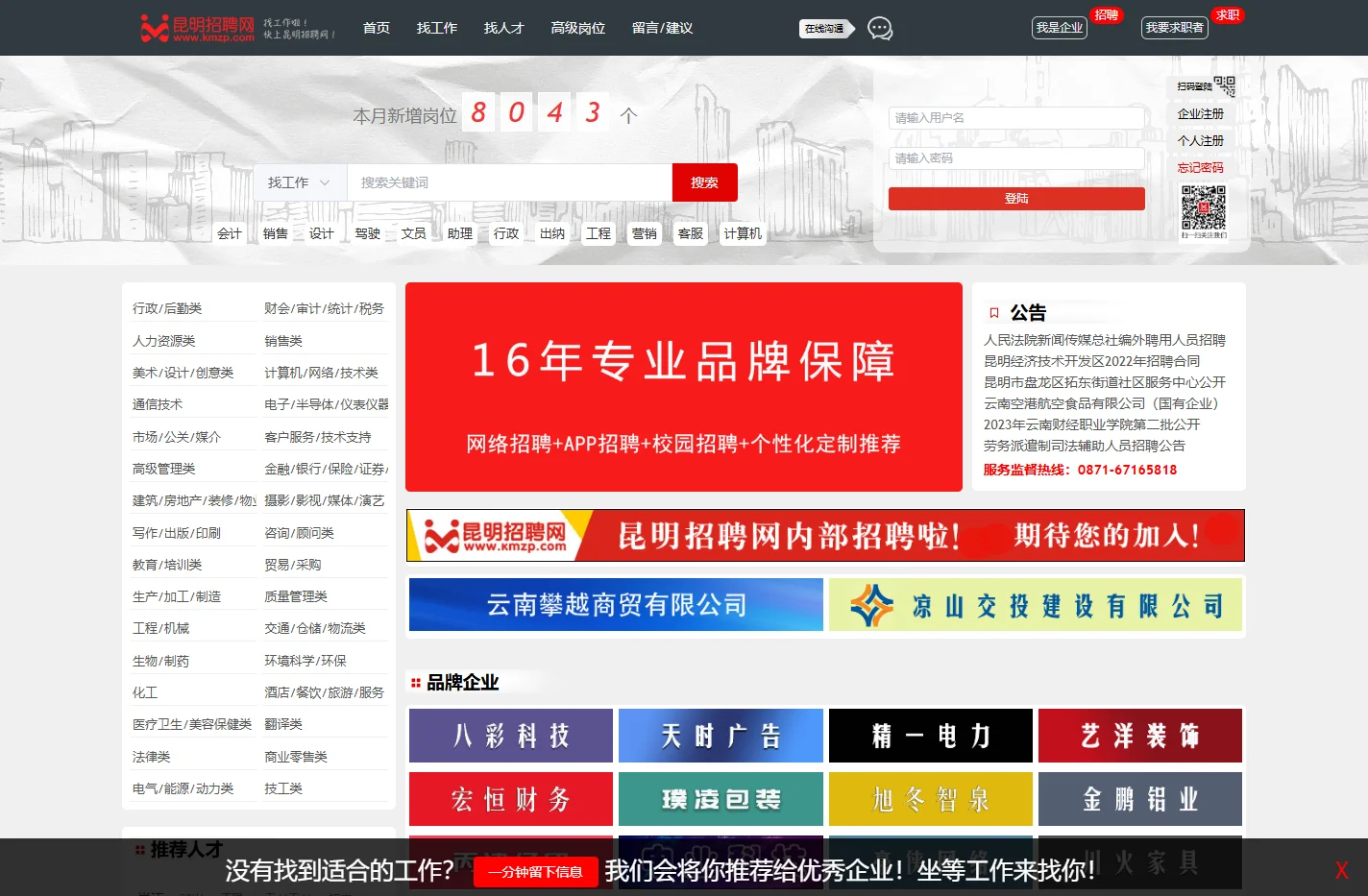Open 找人才 navigation item
The width and height of the screenshot is (1368, 896).
click(x=504, y=28)
